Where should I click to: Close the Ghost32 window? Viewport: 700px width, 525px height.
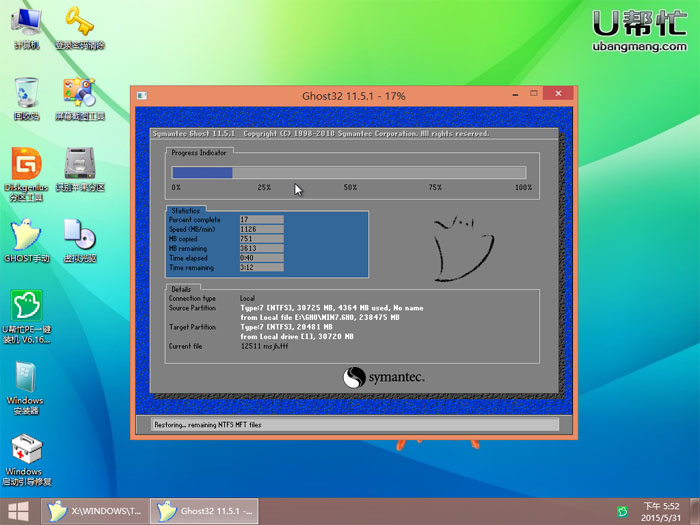(x=557, y=95)
